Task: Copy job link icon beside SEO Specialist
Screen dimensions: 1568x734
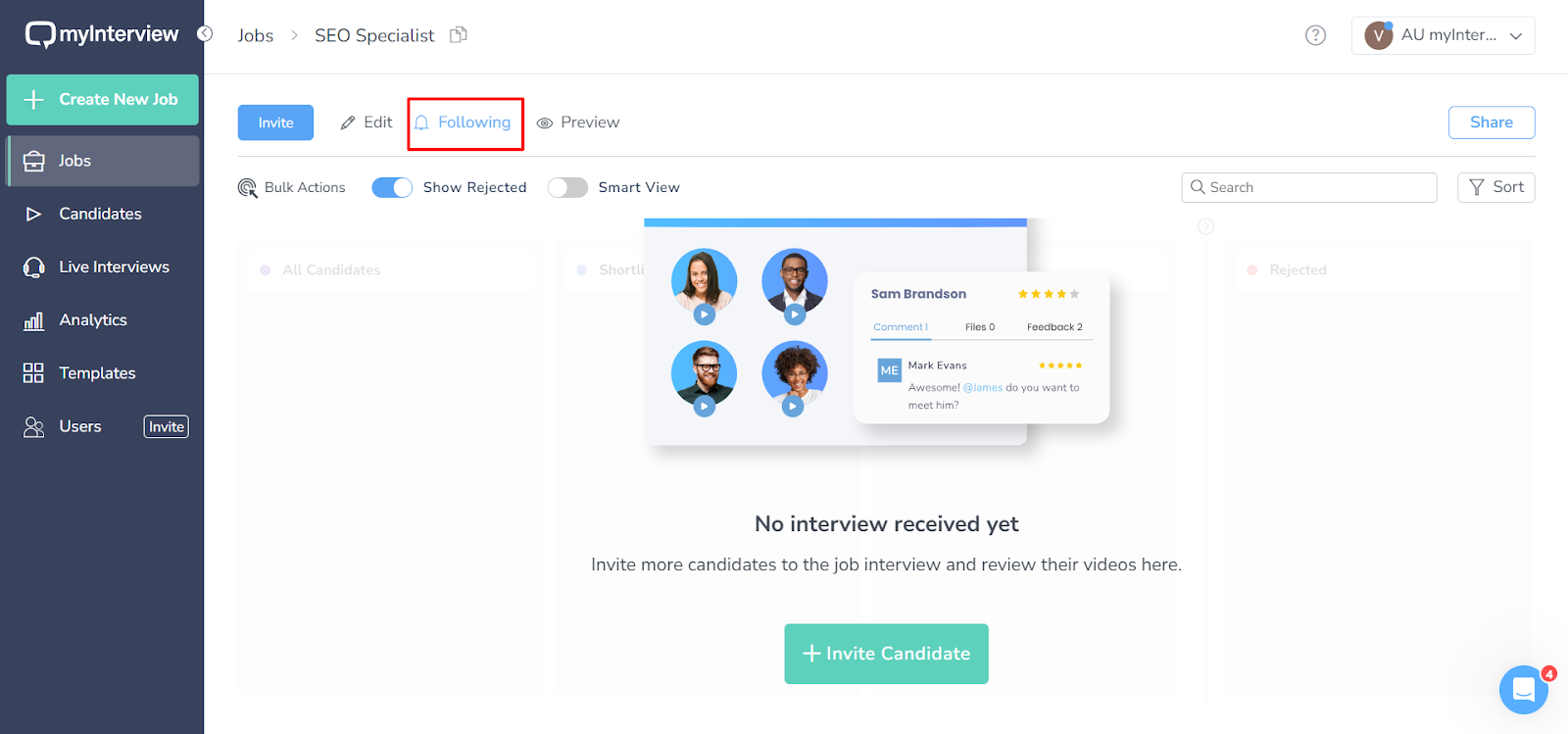Action: pyautogui.click(x=458, y=35)
